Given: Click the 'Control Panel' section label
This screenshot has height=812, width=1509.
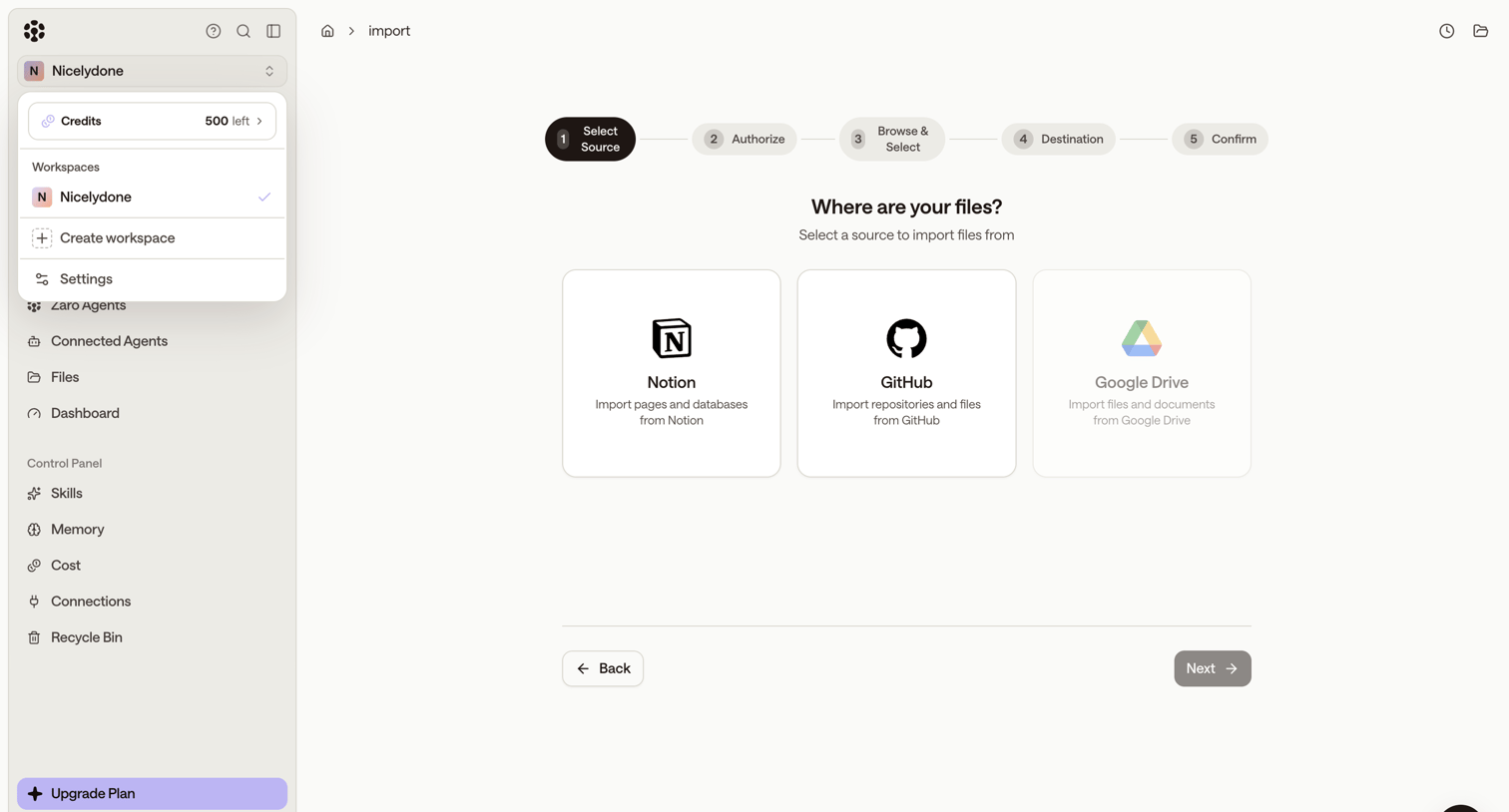Looking at the screenshot, I should pos(65,463).
